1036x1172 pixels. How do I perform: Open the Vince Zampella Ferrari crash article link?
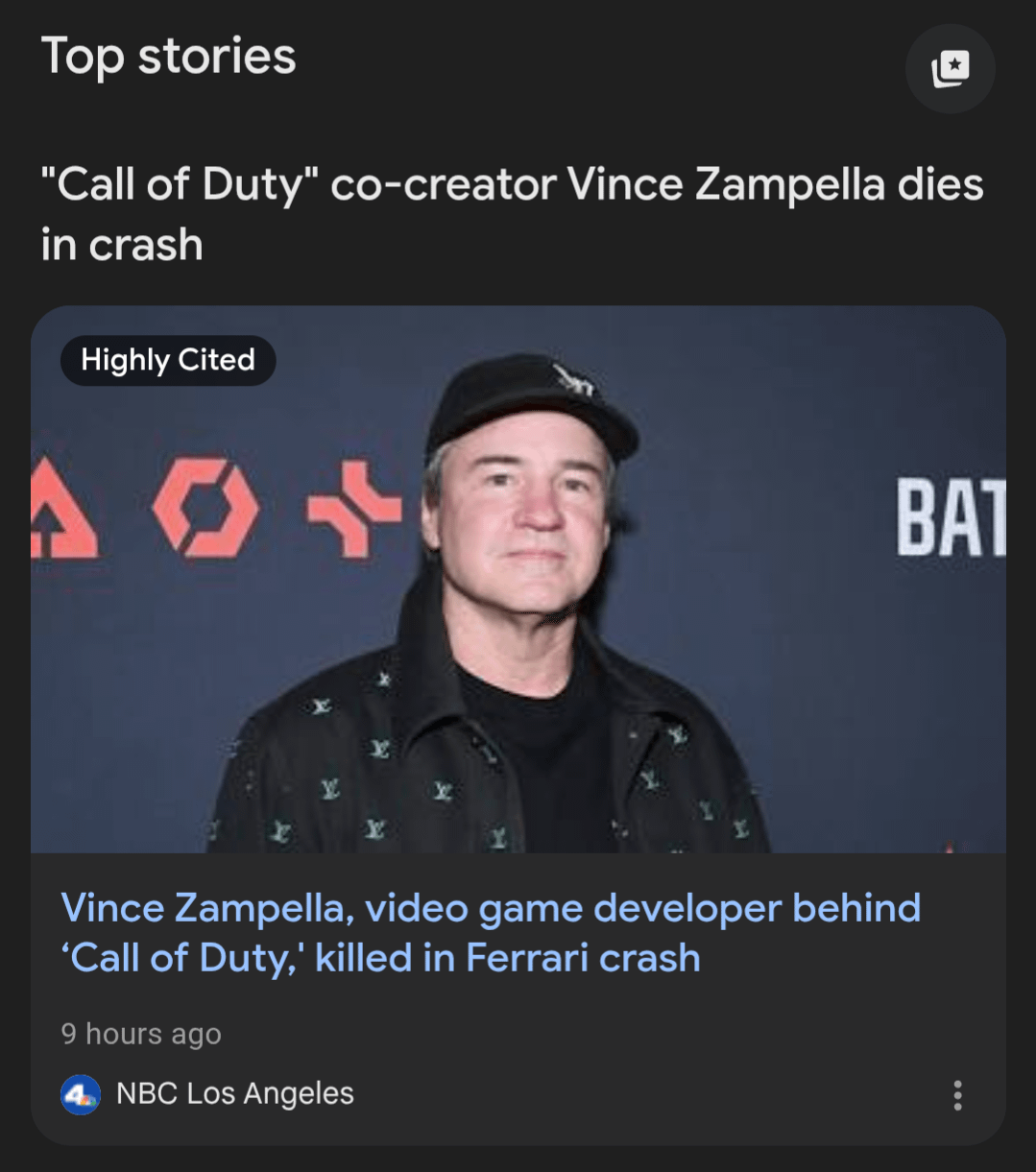(490, 932)
